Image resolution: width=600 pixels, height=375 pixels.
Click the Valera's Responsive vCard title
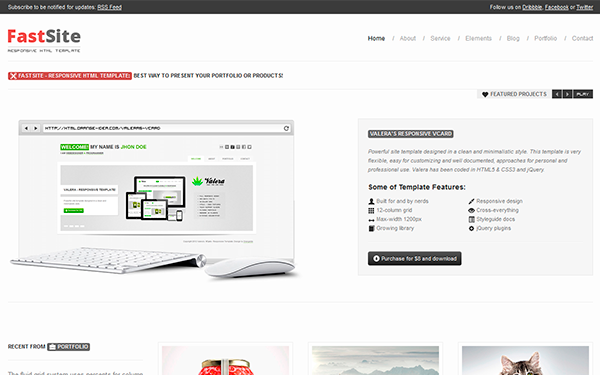tap(411, 134)
